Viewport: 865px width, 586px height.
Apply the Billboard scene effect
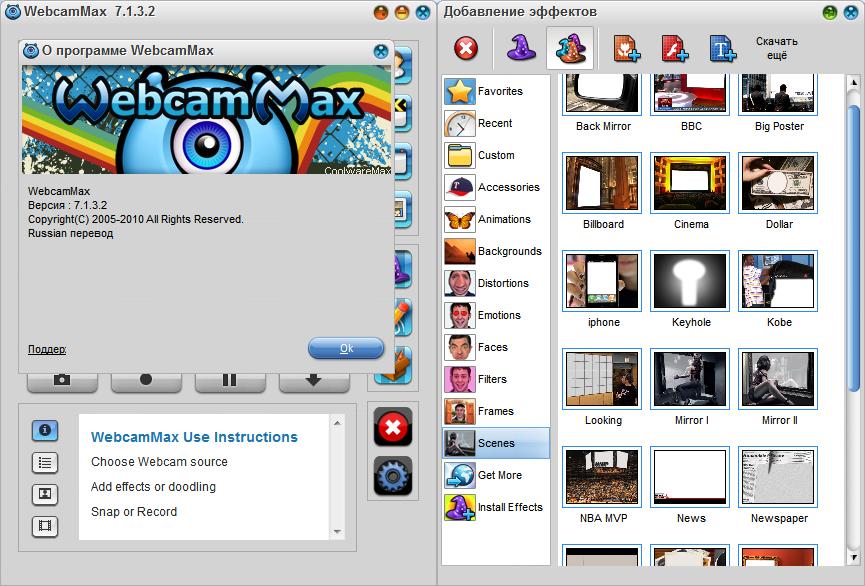click(602, 183)
